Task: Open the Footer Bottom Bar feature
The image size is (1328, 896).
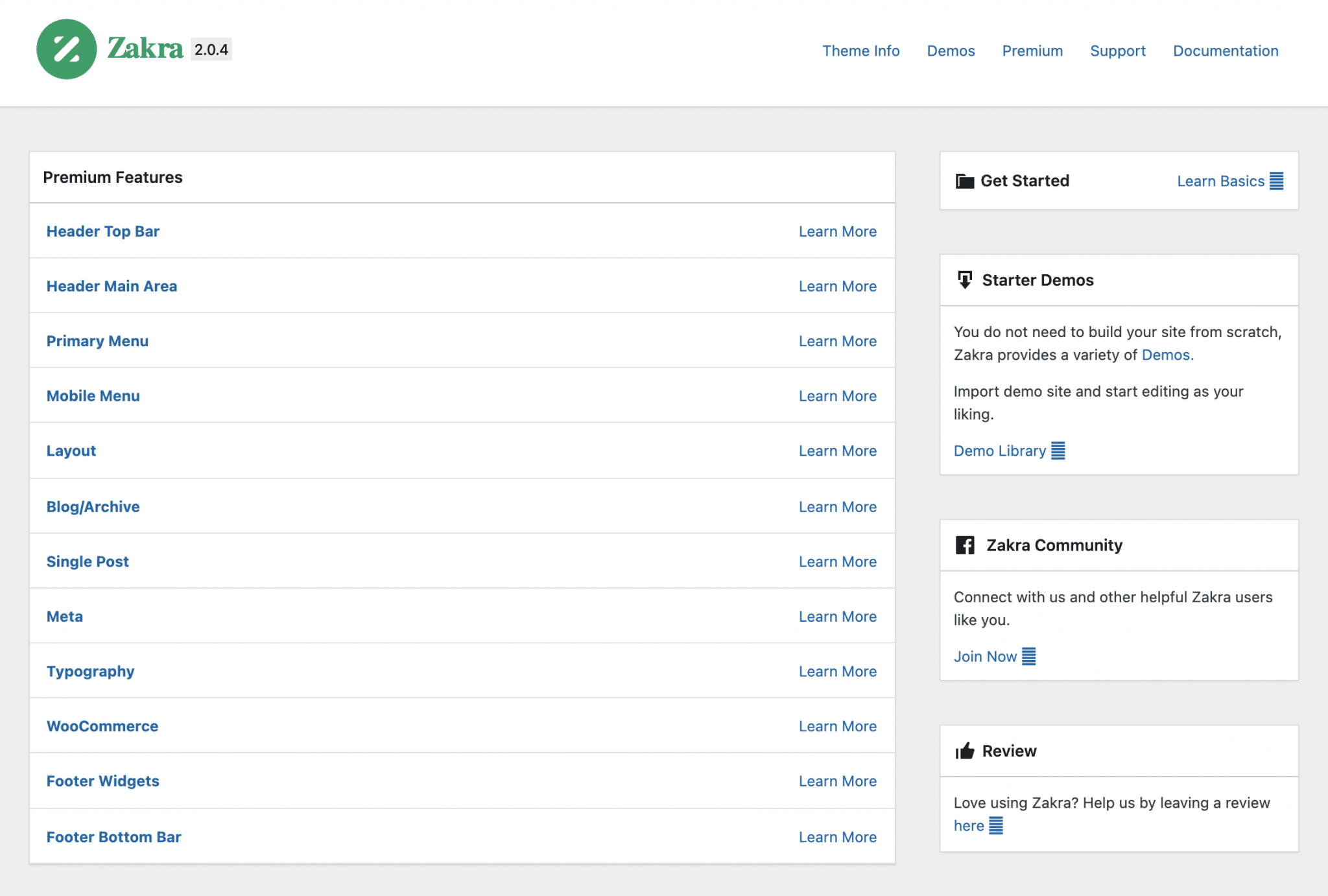Action: [x=113, y=836]
